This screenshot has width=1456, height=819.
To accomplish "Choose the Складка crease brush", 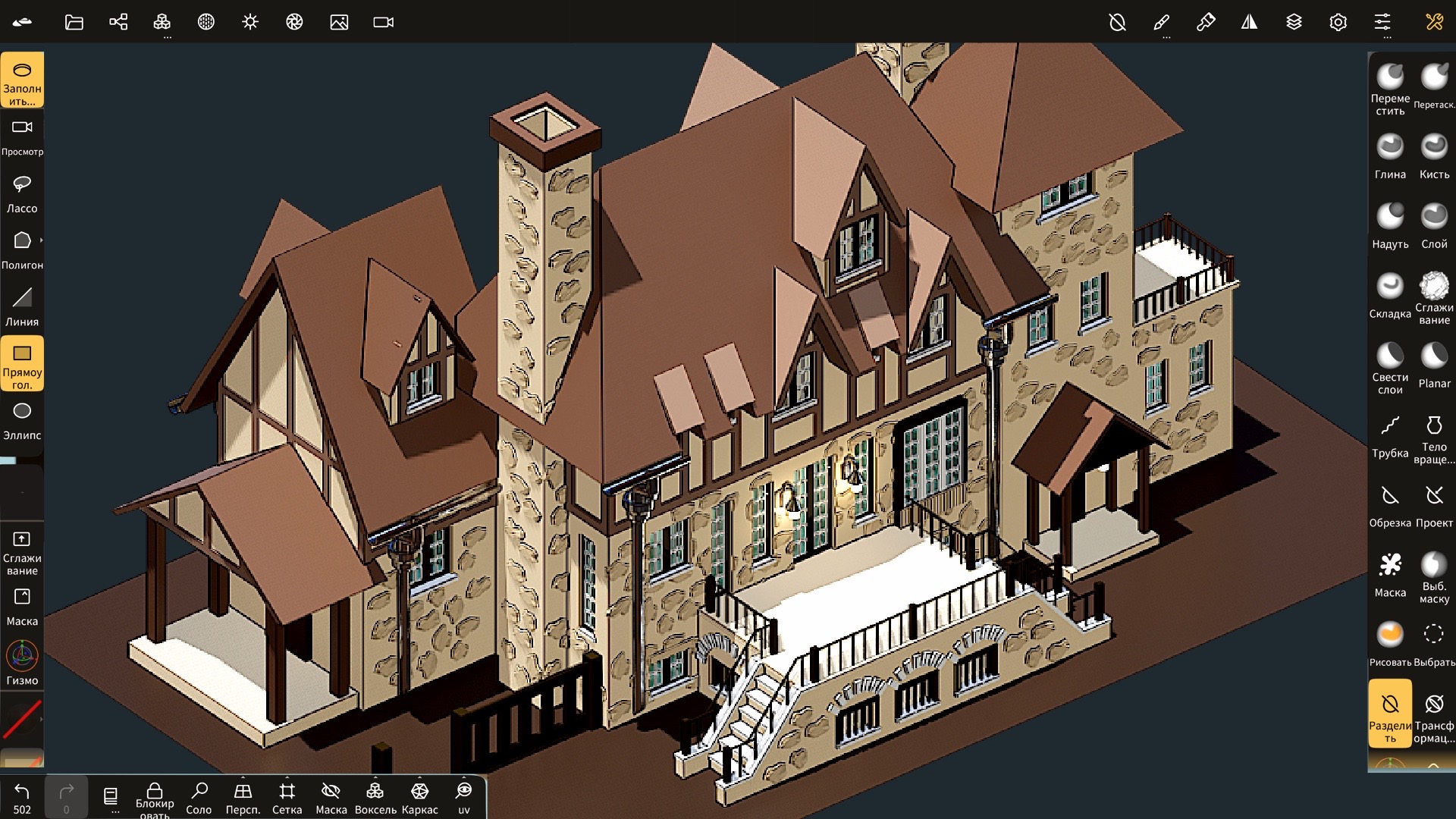I will point(1389,295).
